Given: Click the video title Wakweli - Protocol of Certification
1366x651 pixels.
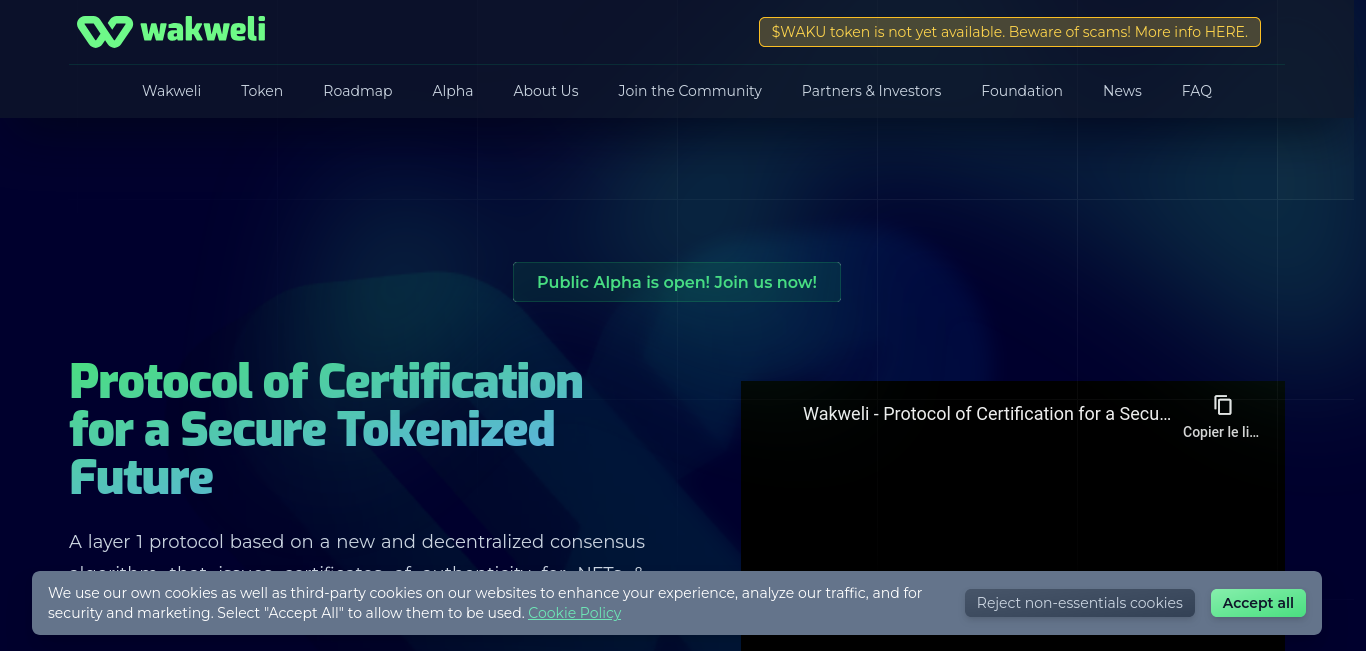Looking at the screenshot, I should click(987, 414).
